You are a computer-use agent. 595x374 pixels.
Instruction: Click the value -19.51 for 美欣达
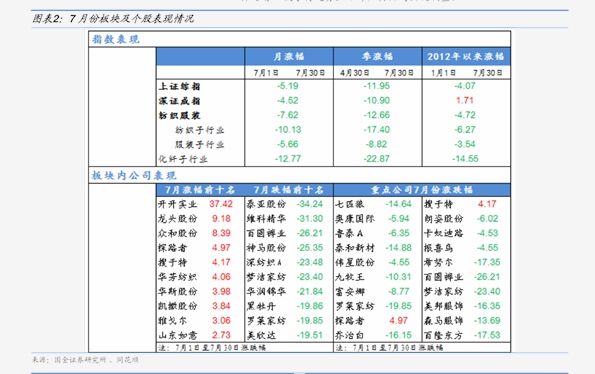[310, 335]
